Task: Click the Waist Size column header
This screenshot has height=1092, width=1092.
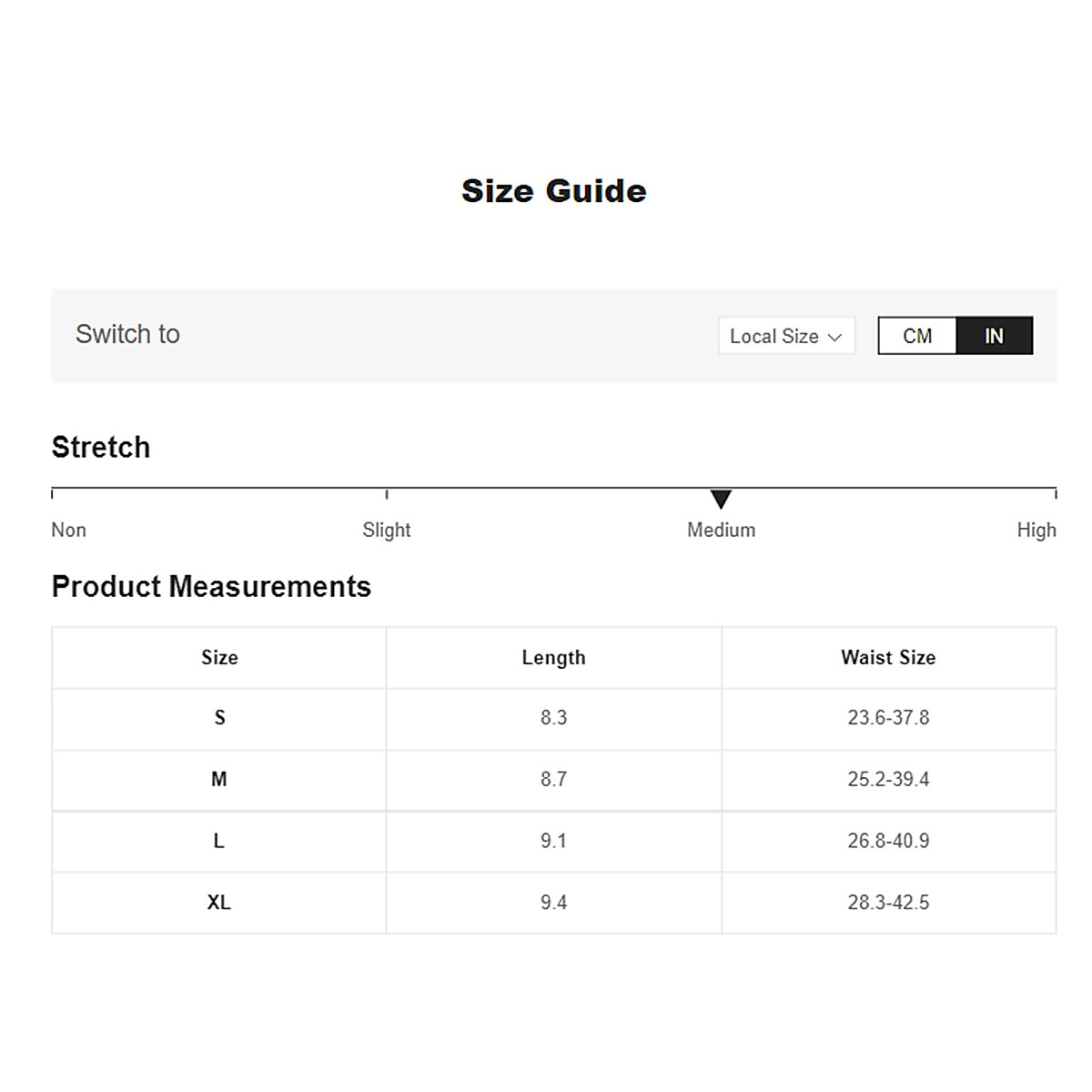Action: coord(888,658)
